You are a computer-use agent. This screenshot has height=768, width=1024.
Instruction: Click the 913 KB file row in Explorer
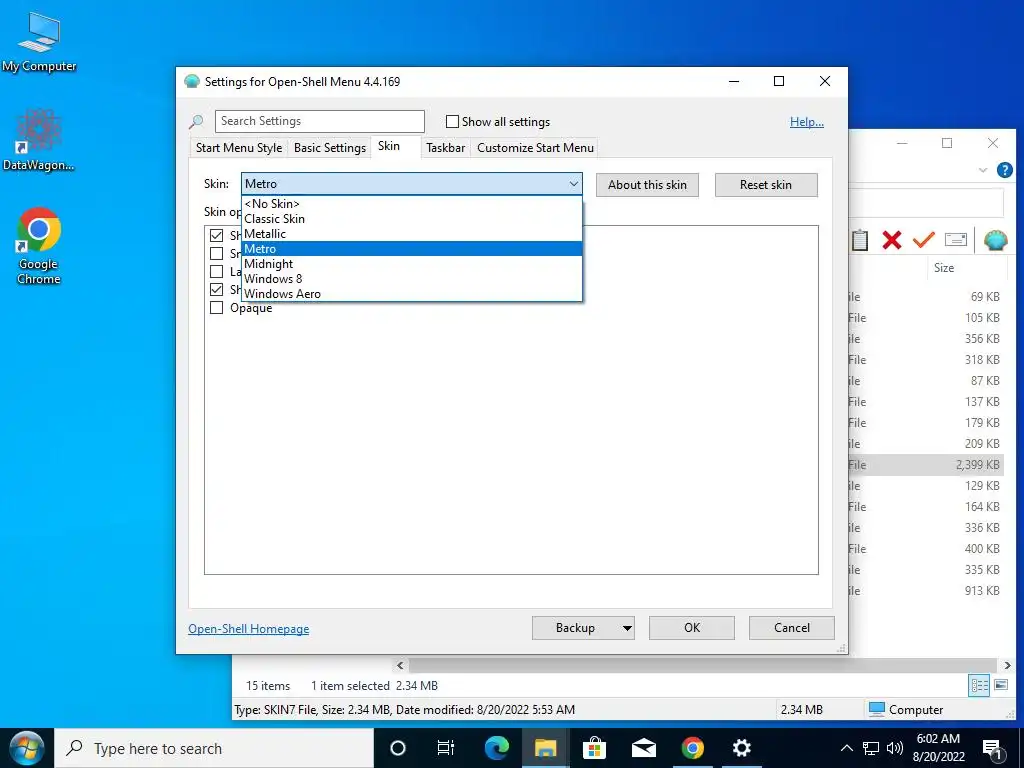(x=926, y=591)
